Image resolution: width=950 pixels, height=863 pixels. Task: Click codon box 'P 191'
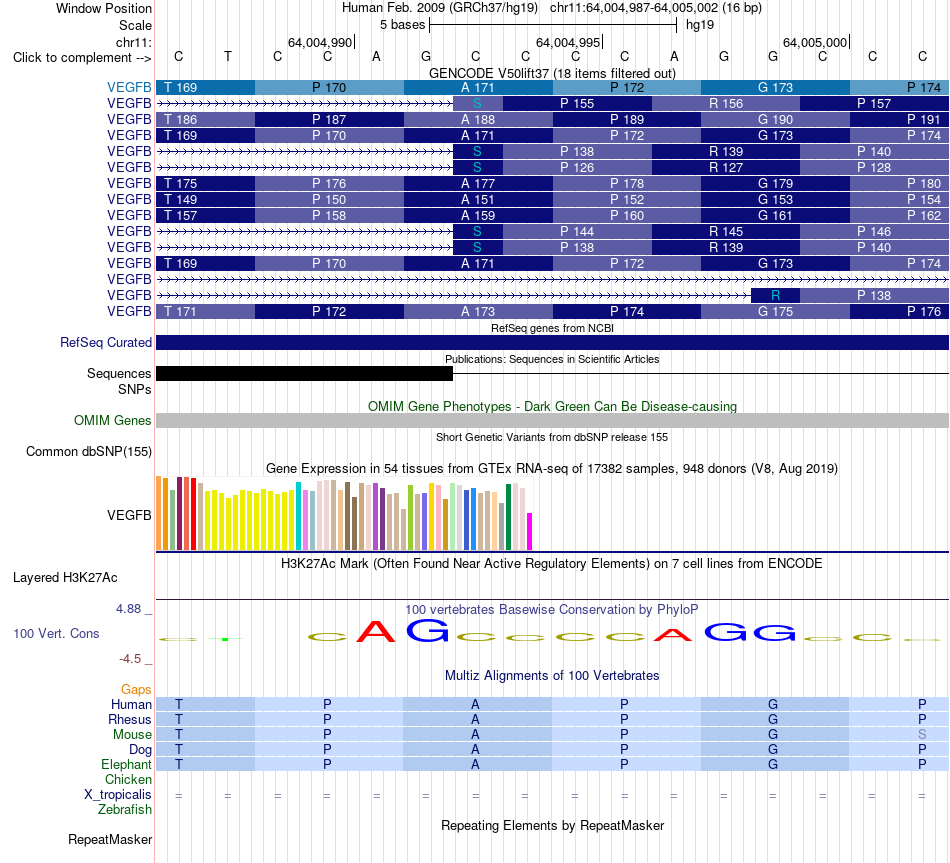tap(900, 119)
